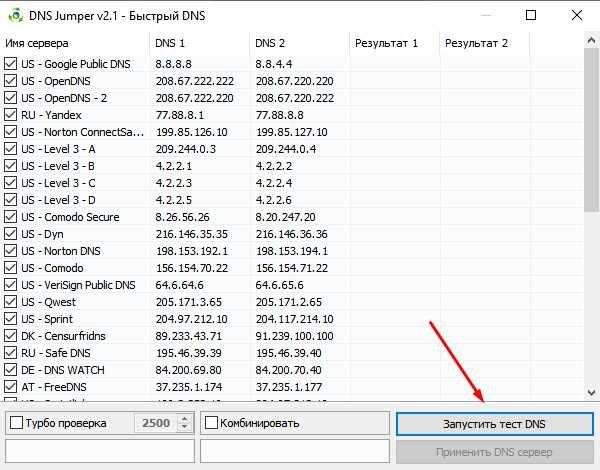This screenshot has height=470, width=600.
Task: Toggle the RU - Yandex checkbox
Action: tap(10, 115)
